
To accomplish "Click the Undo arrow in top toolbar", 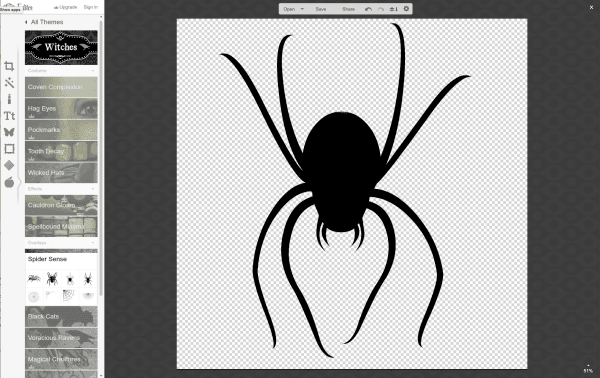I will point(368,9).
